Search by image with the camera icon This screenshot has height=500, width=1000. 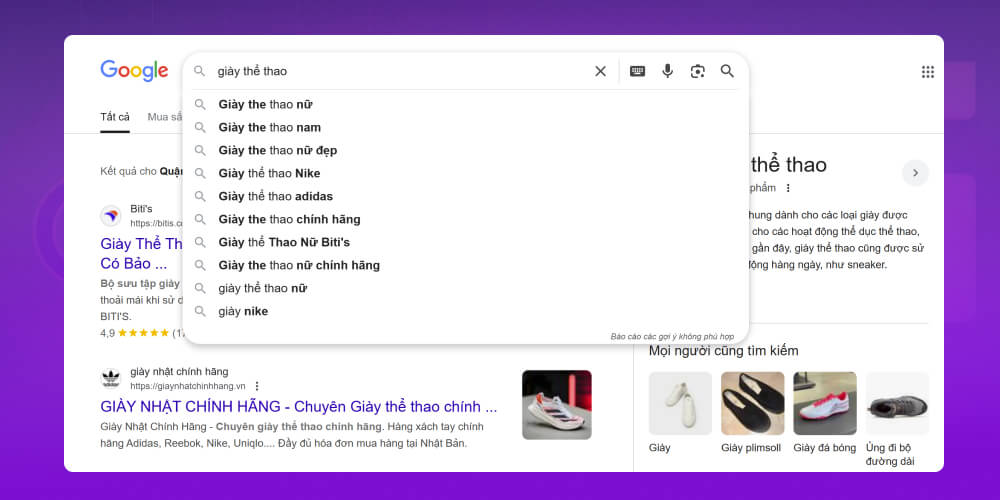pos(697,71)
